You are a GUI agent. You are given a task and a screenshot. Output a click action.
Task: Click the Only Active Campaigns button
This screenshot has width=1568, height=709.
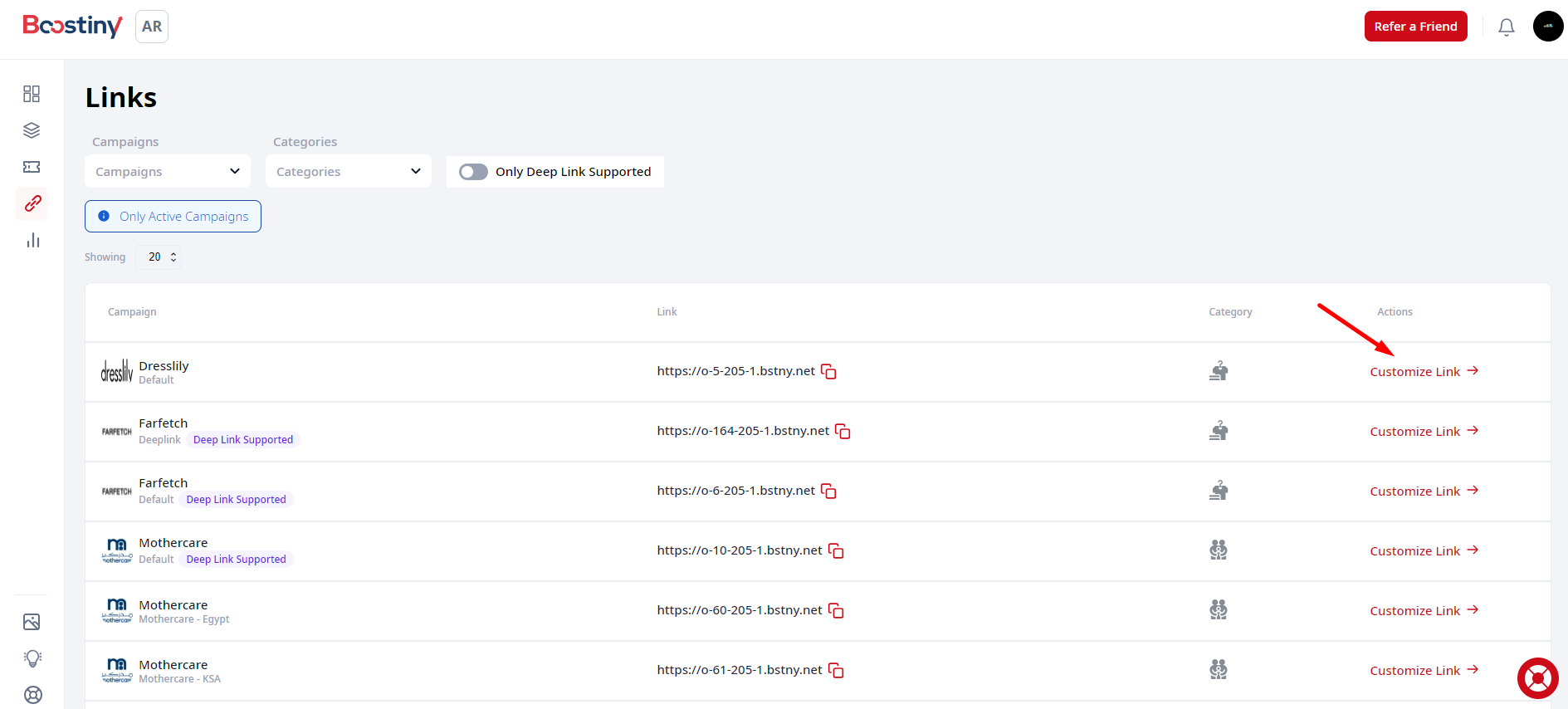pos(173,216)
